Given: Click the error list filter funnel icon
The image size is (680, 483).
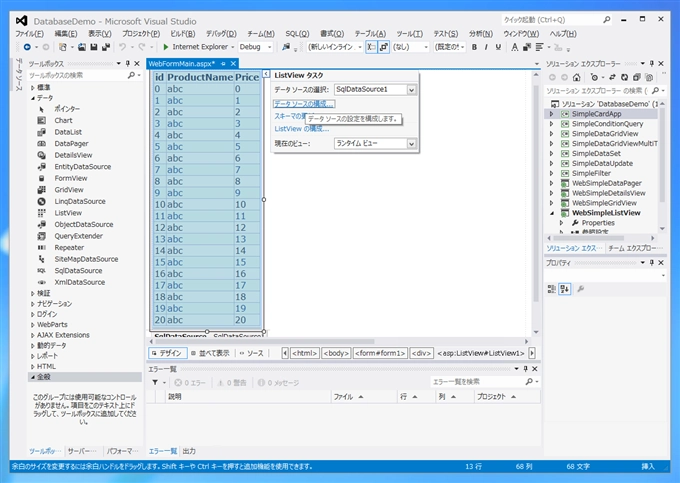Looking at the screenshot, I should pos(155,382).
